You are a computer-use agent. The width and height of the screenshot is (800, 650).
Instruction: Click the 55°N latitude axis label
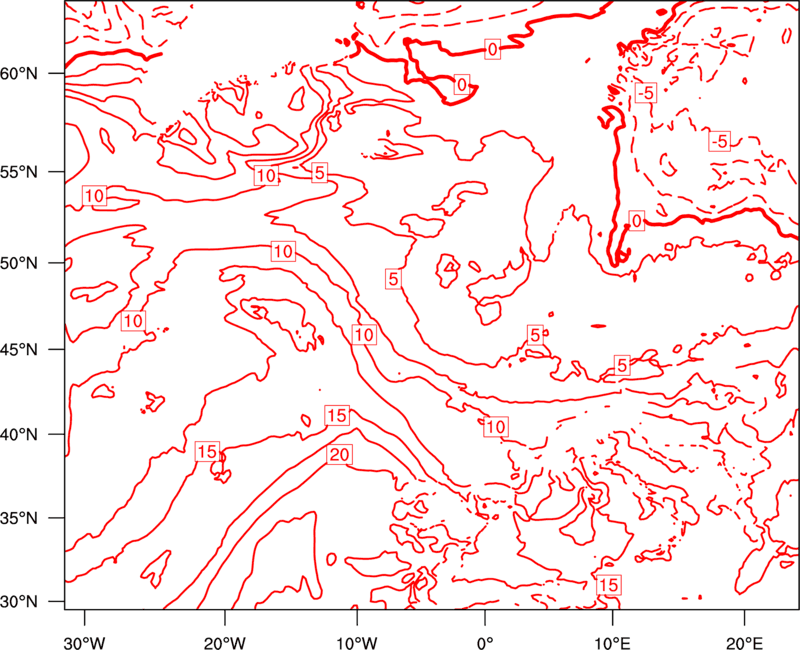tap(19, 172)
